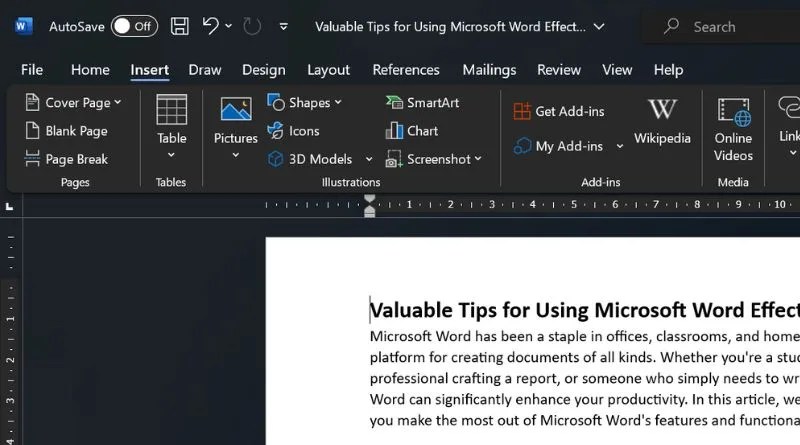Click the Screenshot camera icon

pos(394,159)
